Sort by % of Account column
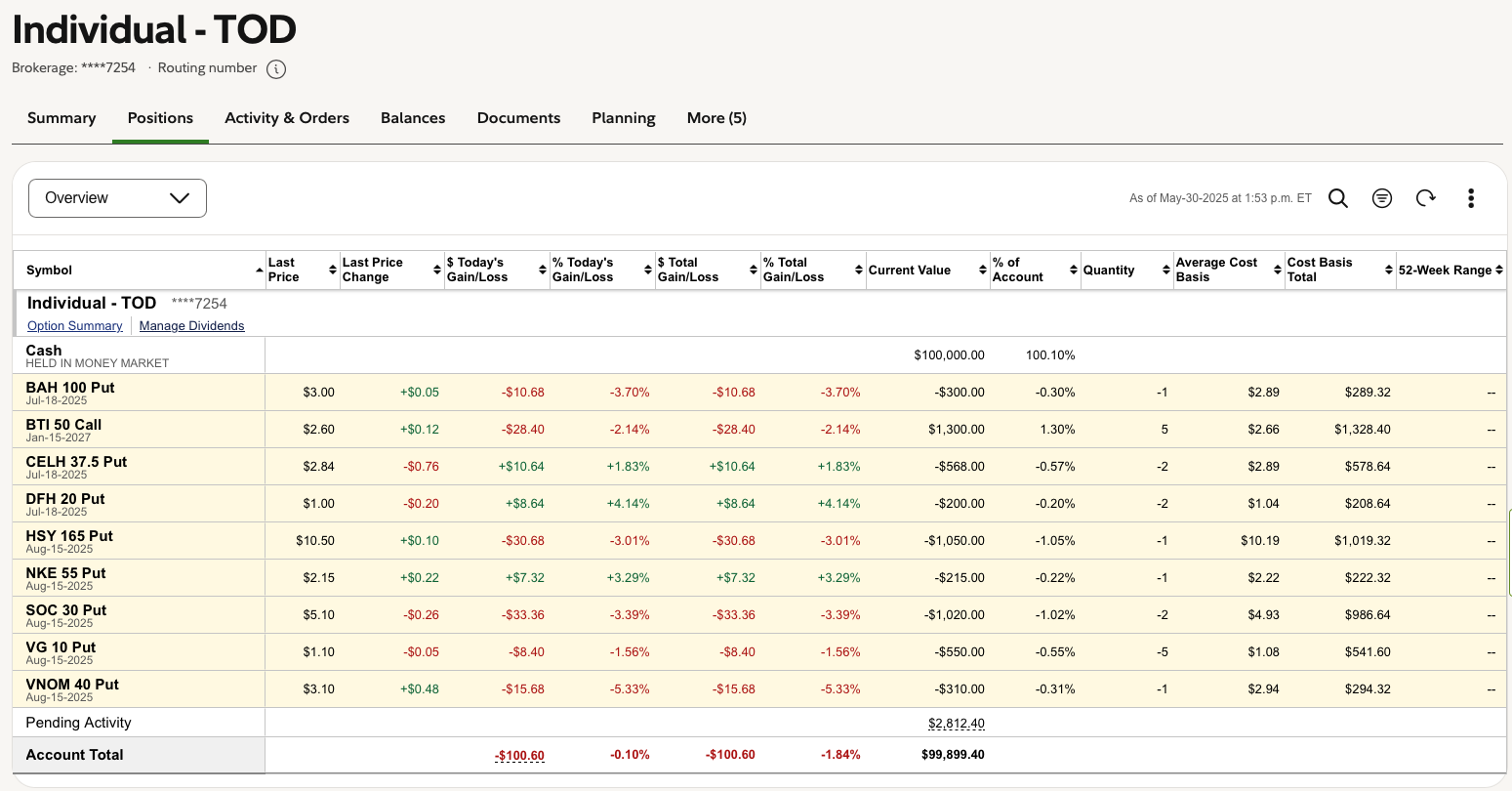Screen dimensions: 1512x791 click(x=1074, y=270)
